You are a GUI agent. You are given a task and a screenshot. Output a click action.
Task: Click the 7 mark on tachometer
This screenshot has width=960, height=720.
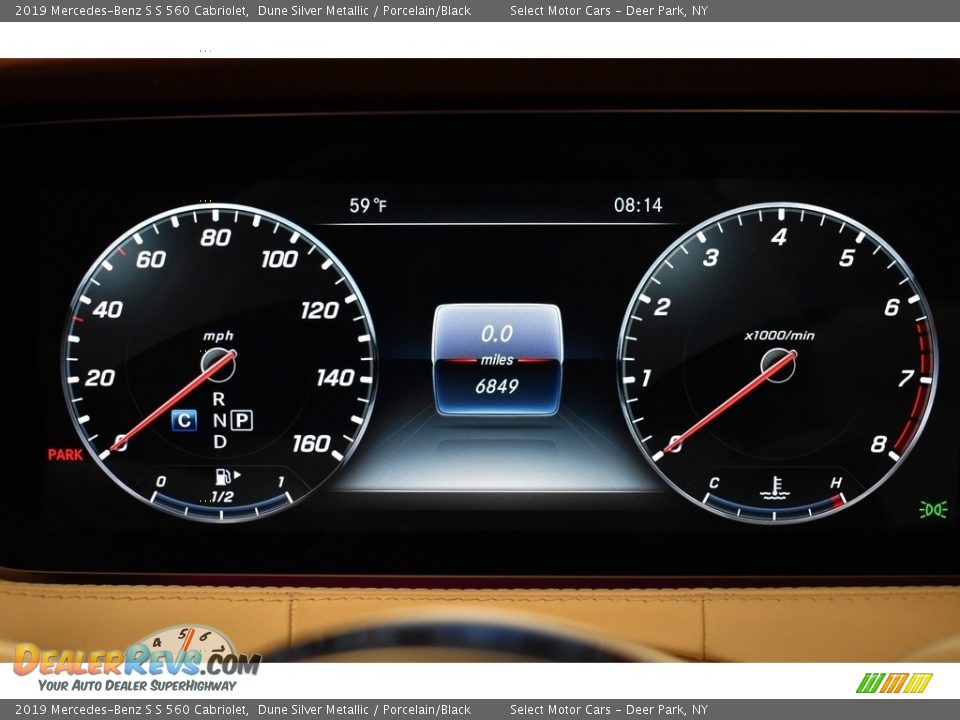[906, 378]
